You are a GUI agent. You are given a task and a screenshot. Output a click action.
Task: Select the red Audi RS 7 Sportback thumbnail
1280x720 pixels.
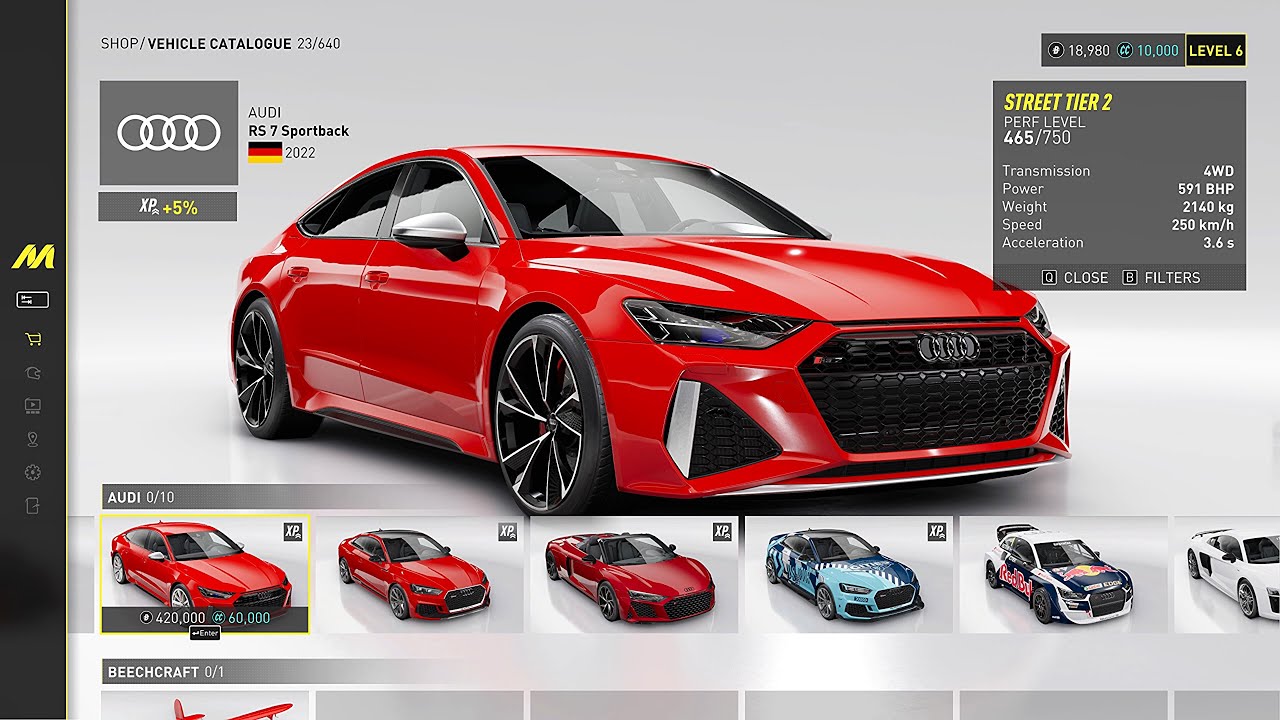coord(205,574)
